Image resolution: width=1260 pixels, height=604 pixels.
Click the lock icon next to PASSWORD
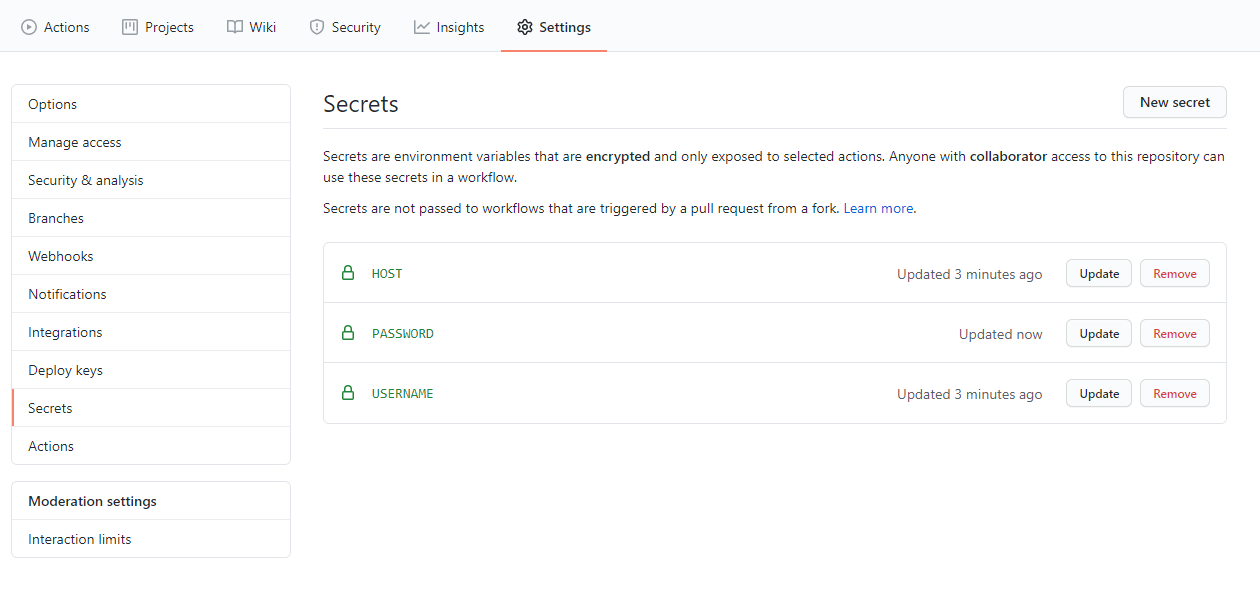[348, 332]
